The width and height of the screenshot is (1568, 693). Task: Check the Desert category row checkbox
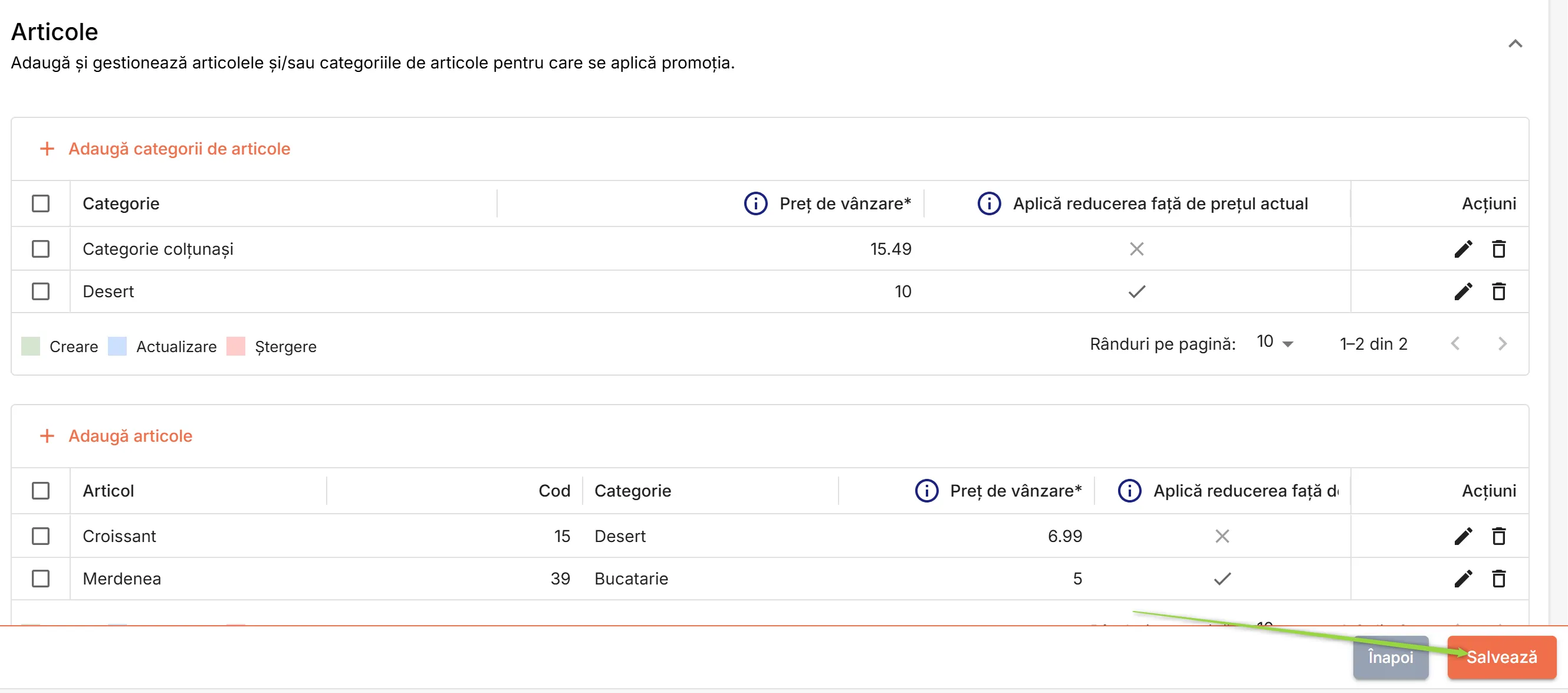point(41,292)
